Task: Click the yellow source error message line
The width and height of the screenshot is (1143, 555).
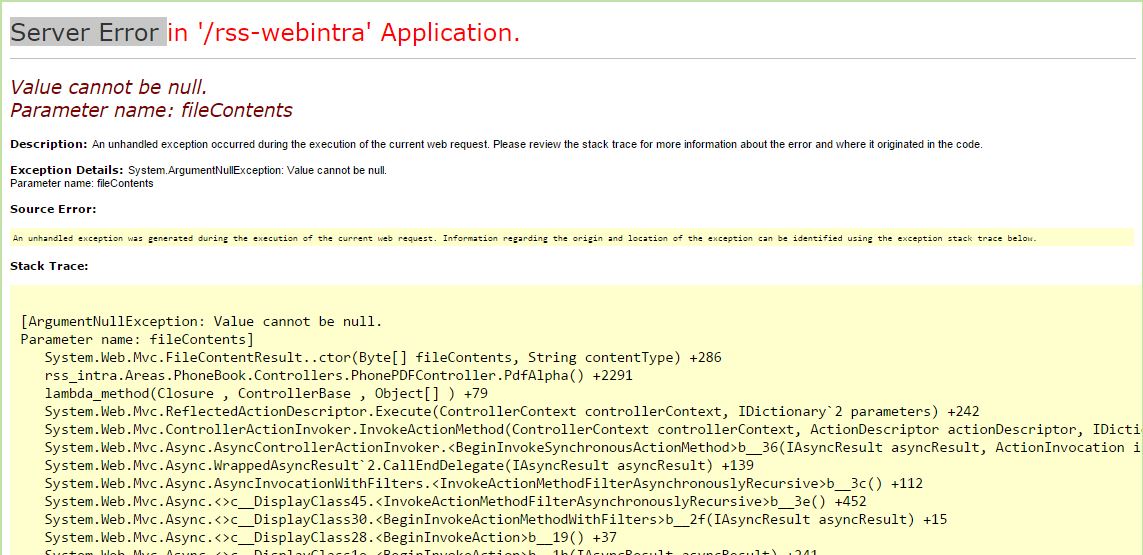Action: (x=525, y=238)
